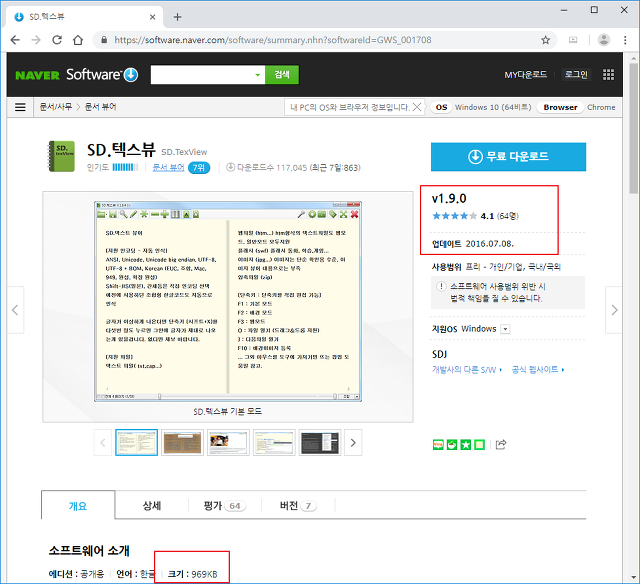Screen dimensions: 640x584
Task: Add to bookmark star share icon
Action: 466,444
